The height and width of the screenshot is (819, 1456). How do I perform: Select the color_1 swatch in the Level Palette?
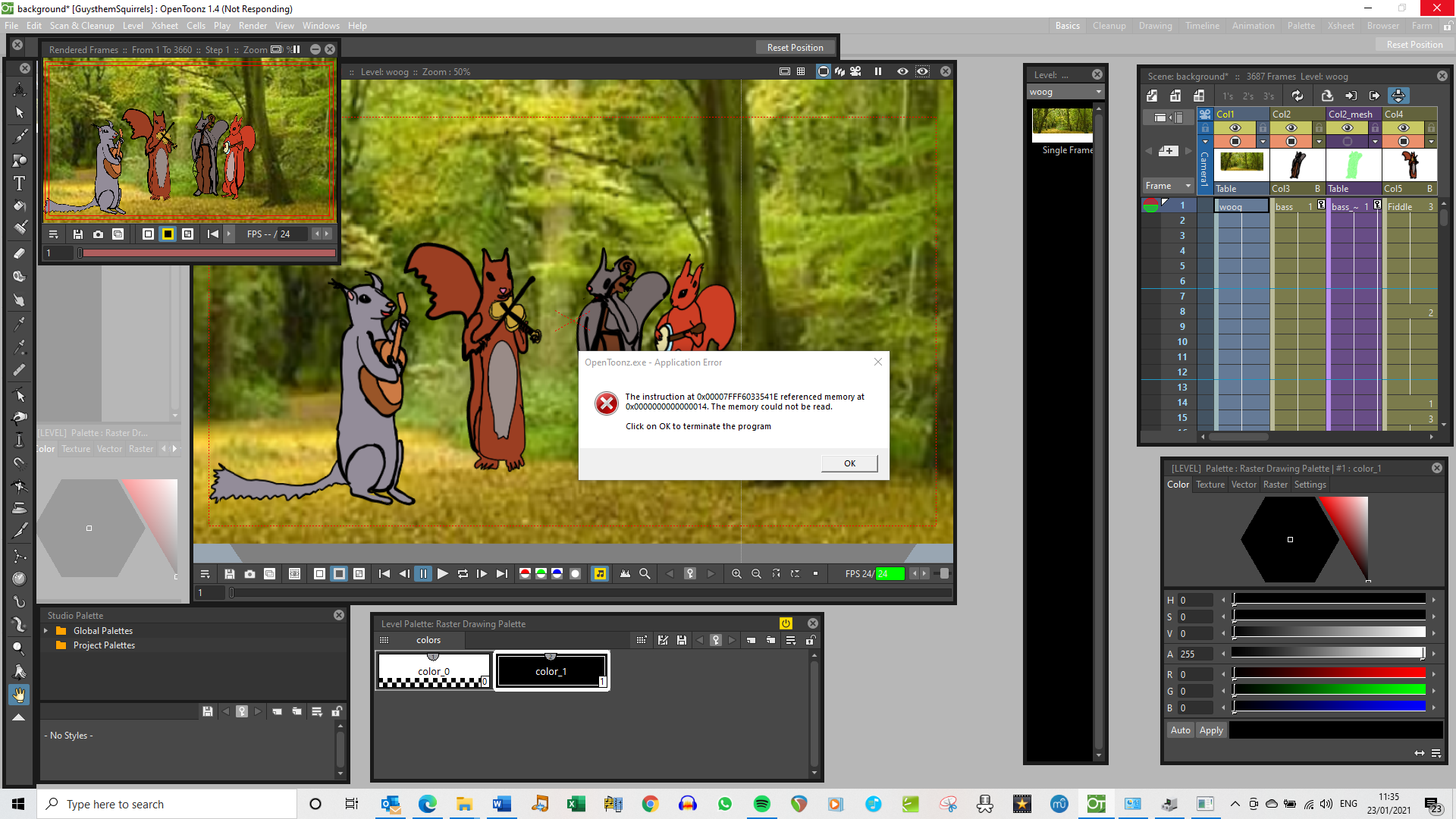point(551,671)
